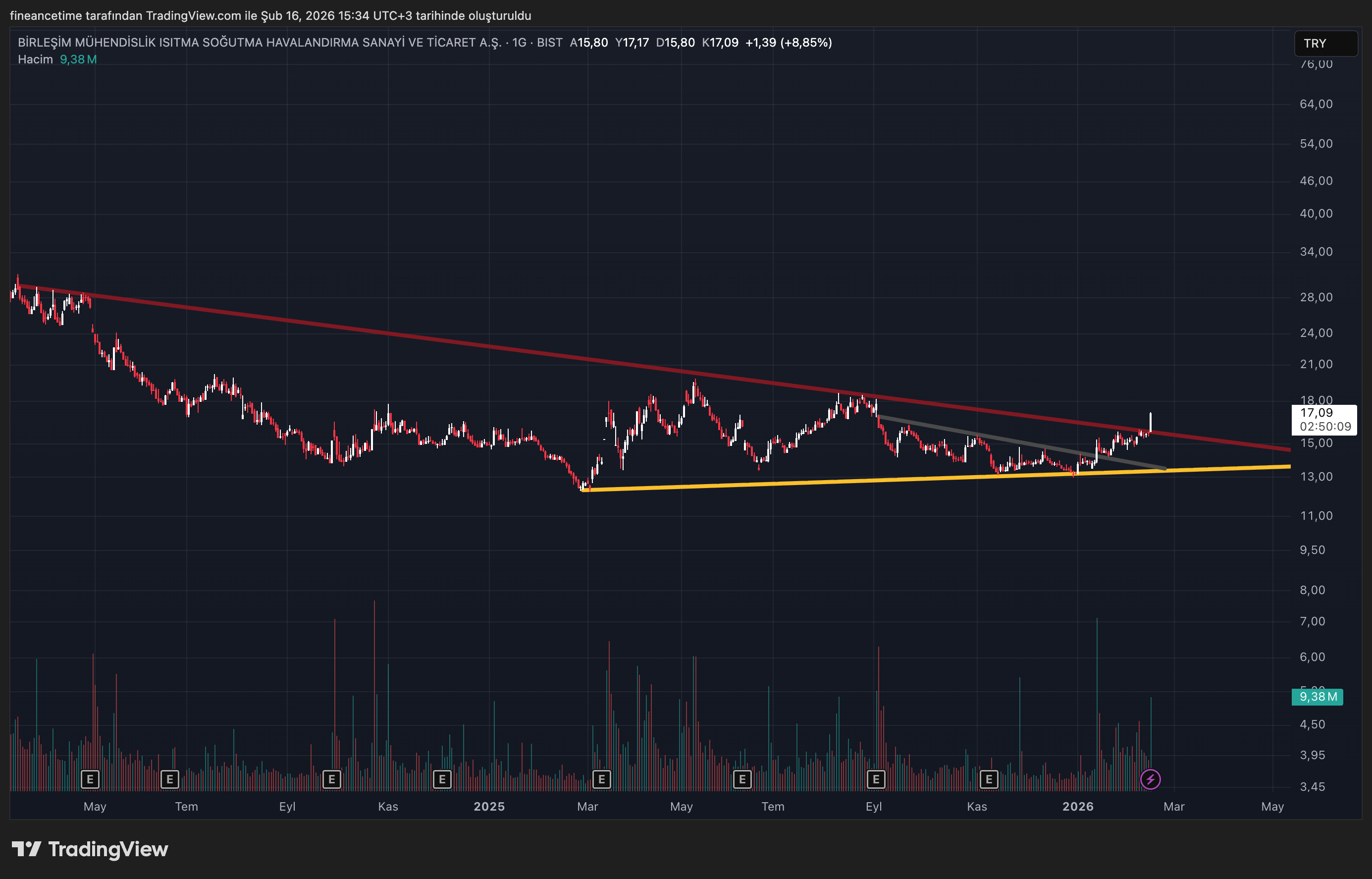Select the first E earnings marker near May 2024

pyautogui.click(x=90, y=779)
